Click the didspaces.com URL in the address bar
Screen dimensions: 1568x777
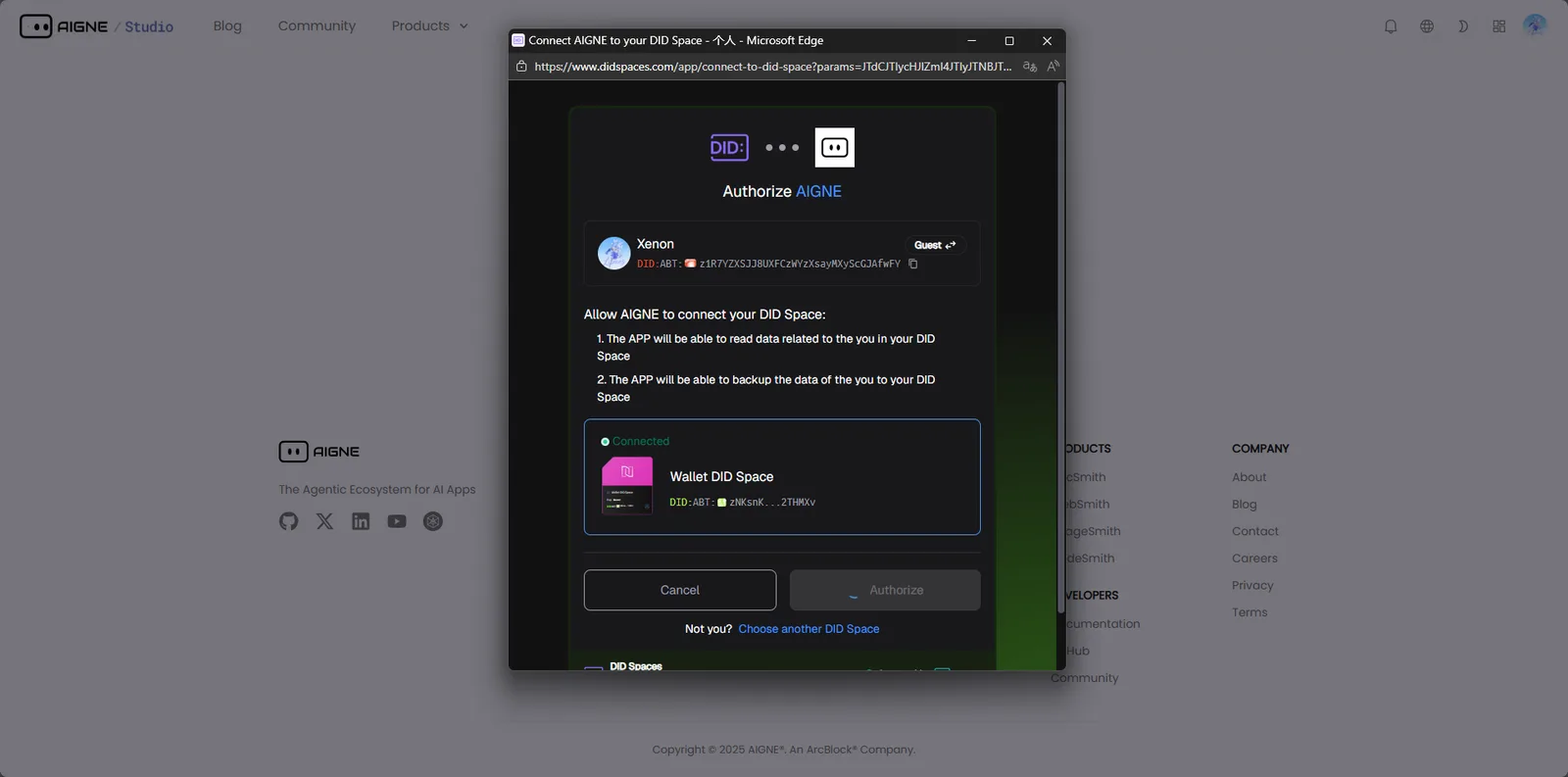pyautogui.click(x=772, y=67)
